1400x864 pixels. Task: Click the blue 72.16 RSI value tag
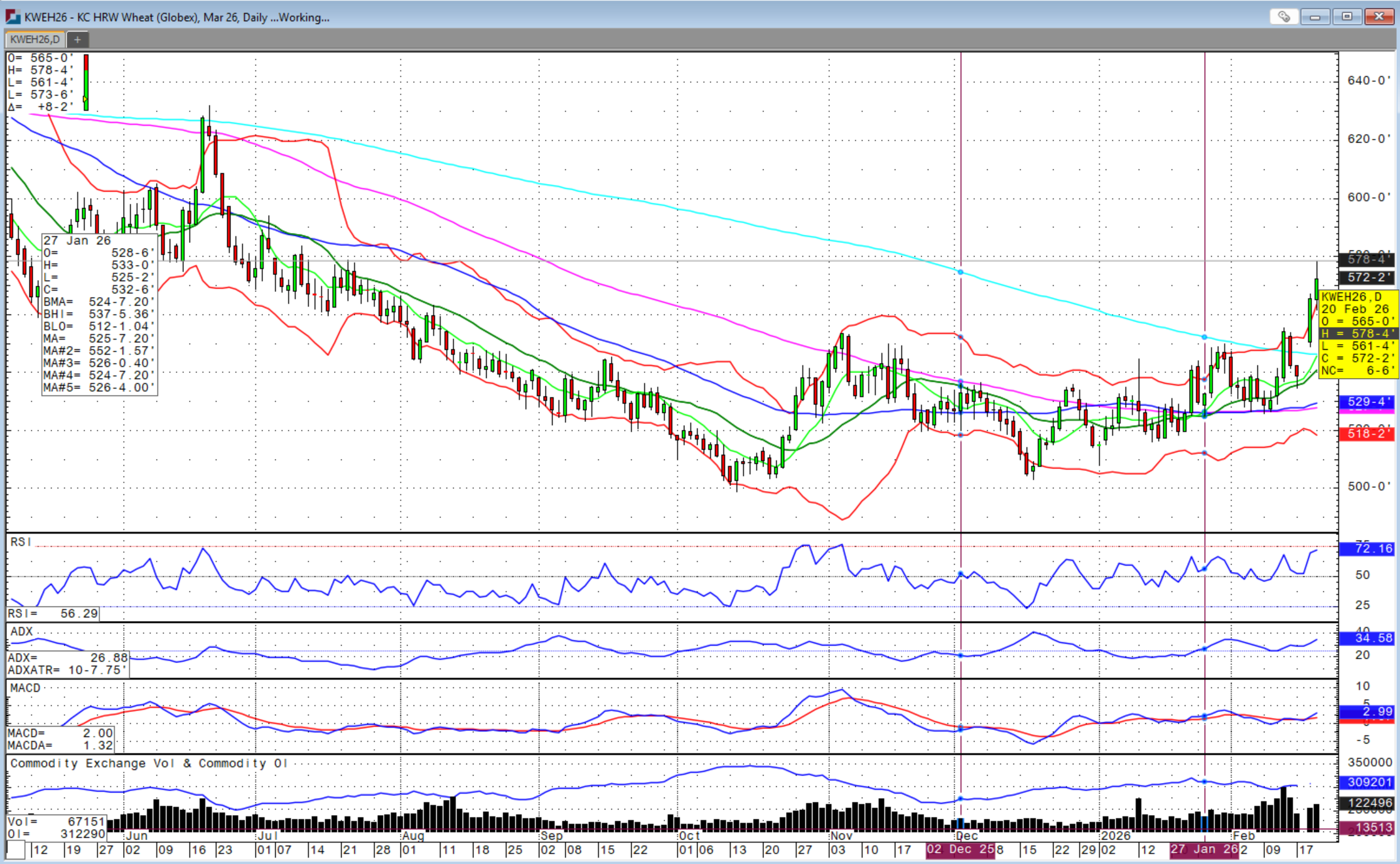tap(1366, 549)
